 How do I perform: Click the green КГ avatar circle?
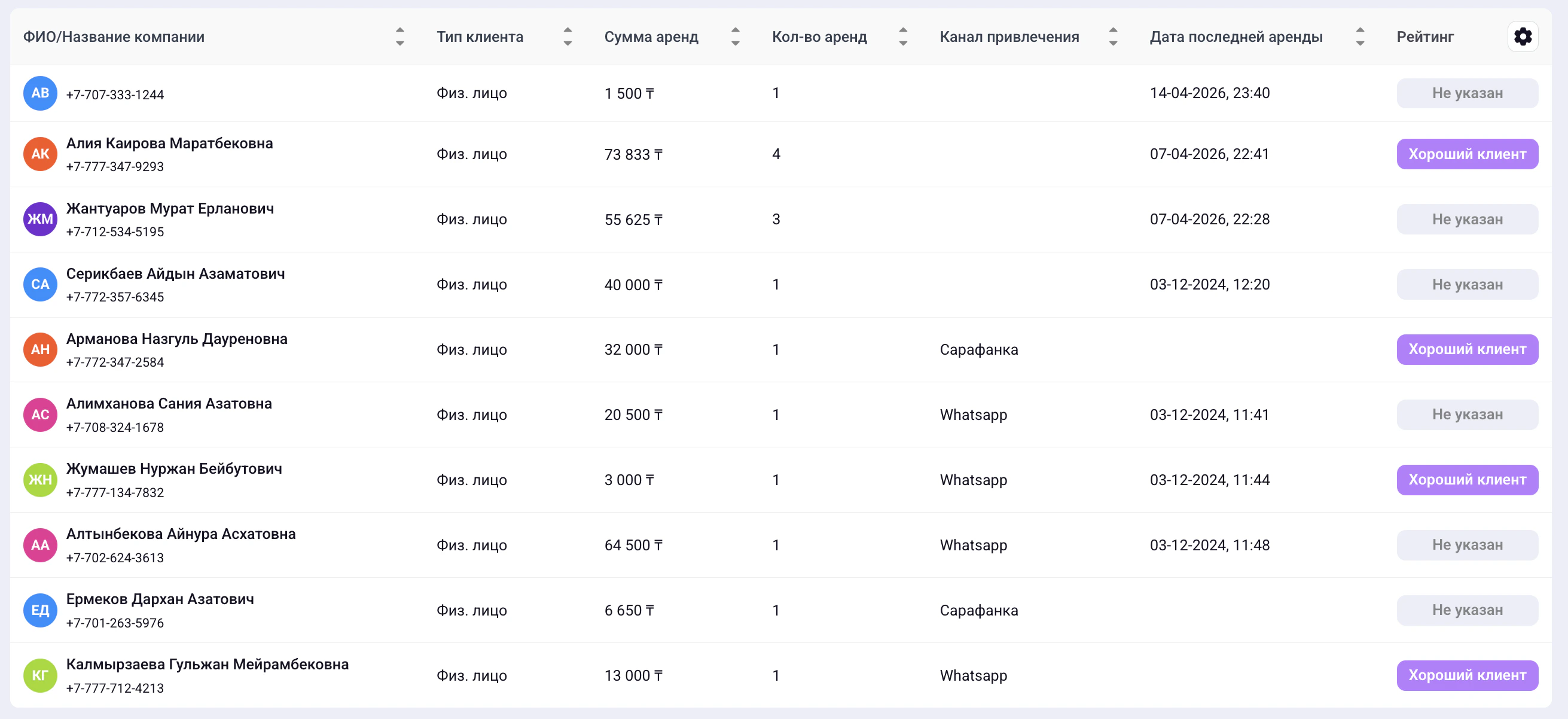[x=40, y=675]
